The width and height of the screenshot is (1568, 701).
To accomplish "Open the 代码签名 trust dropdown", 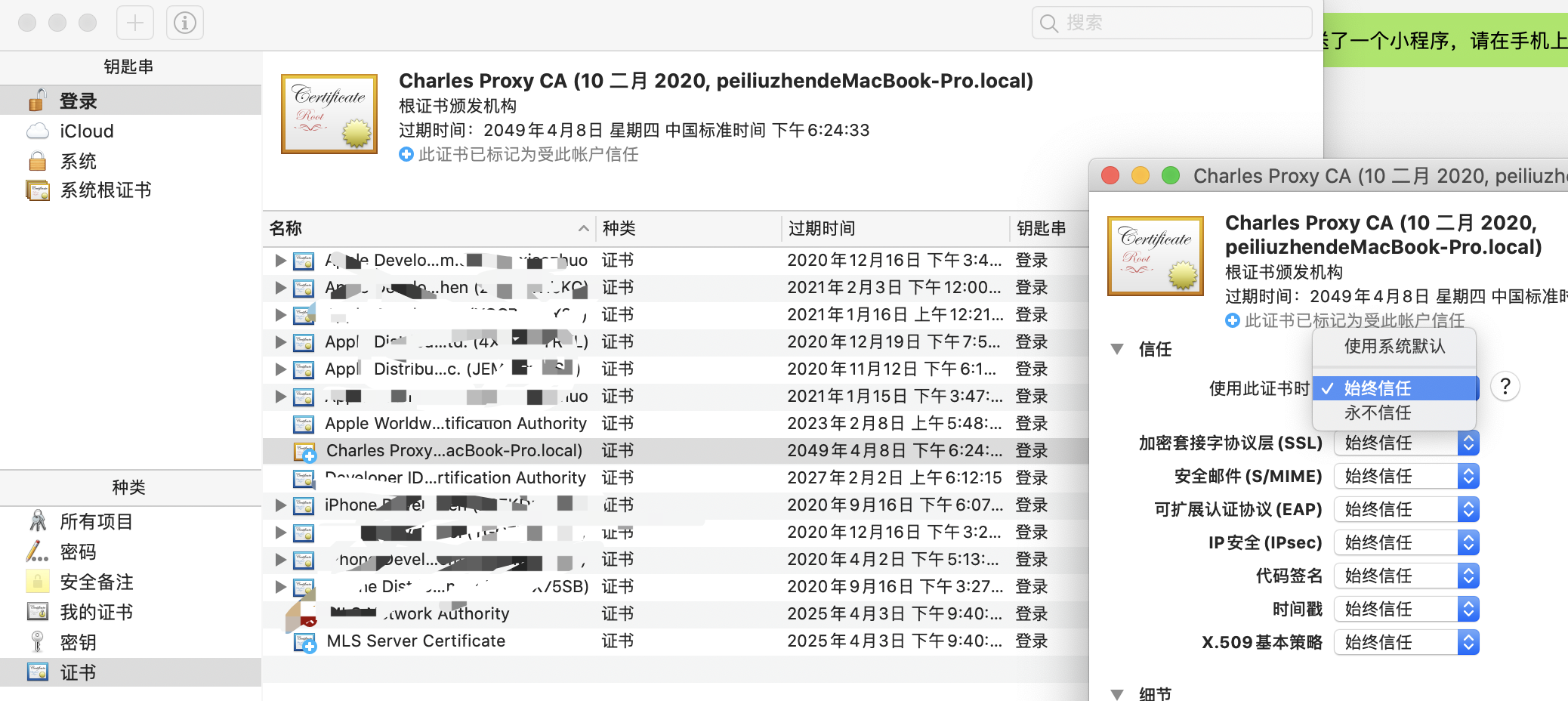I will coord(1406,576).
